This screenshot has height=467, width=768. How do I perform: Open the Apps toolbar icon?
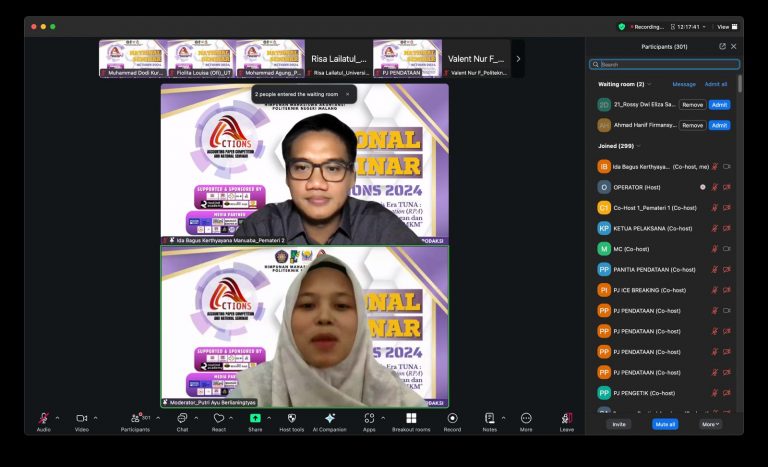pyautogui.click(x=369, y=418)
